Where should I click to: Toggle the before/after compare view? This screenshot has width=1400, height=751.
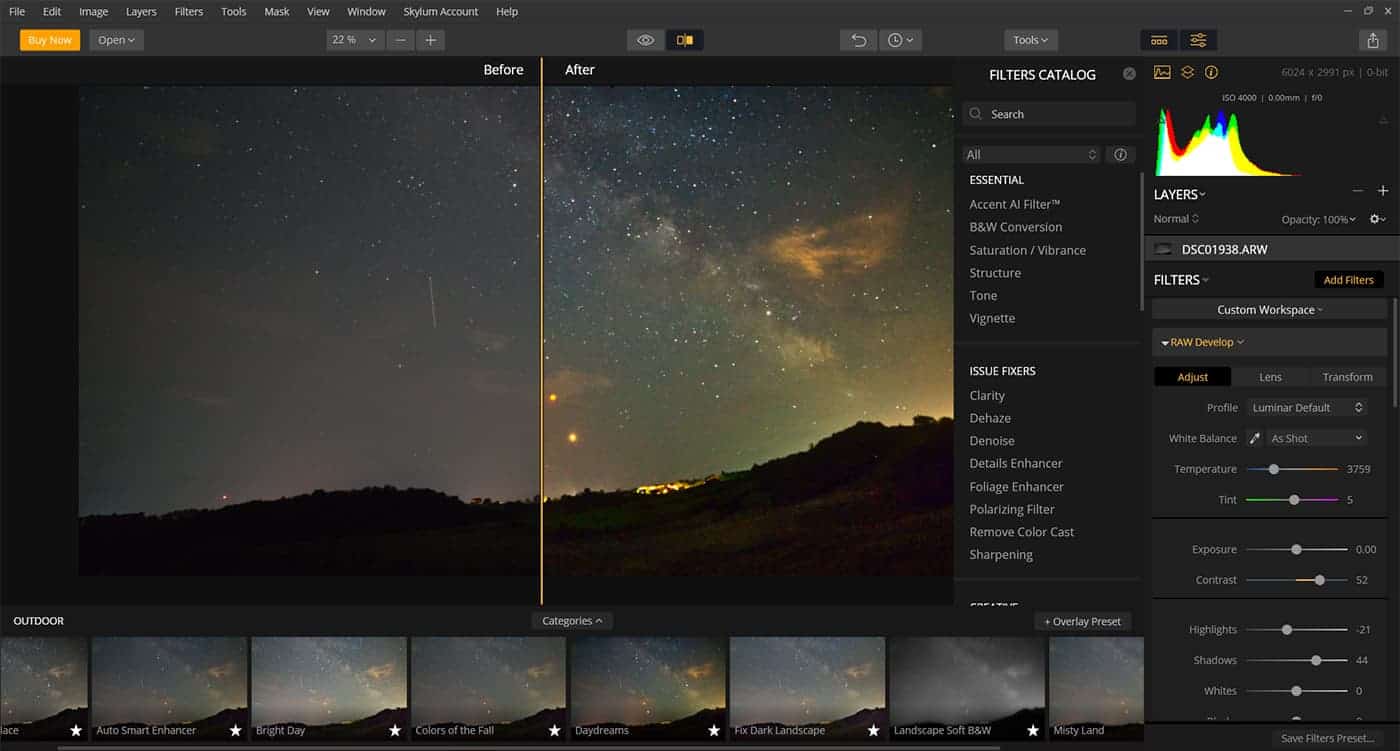pos(685,40)
